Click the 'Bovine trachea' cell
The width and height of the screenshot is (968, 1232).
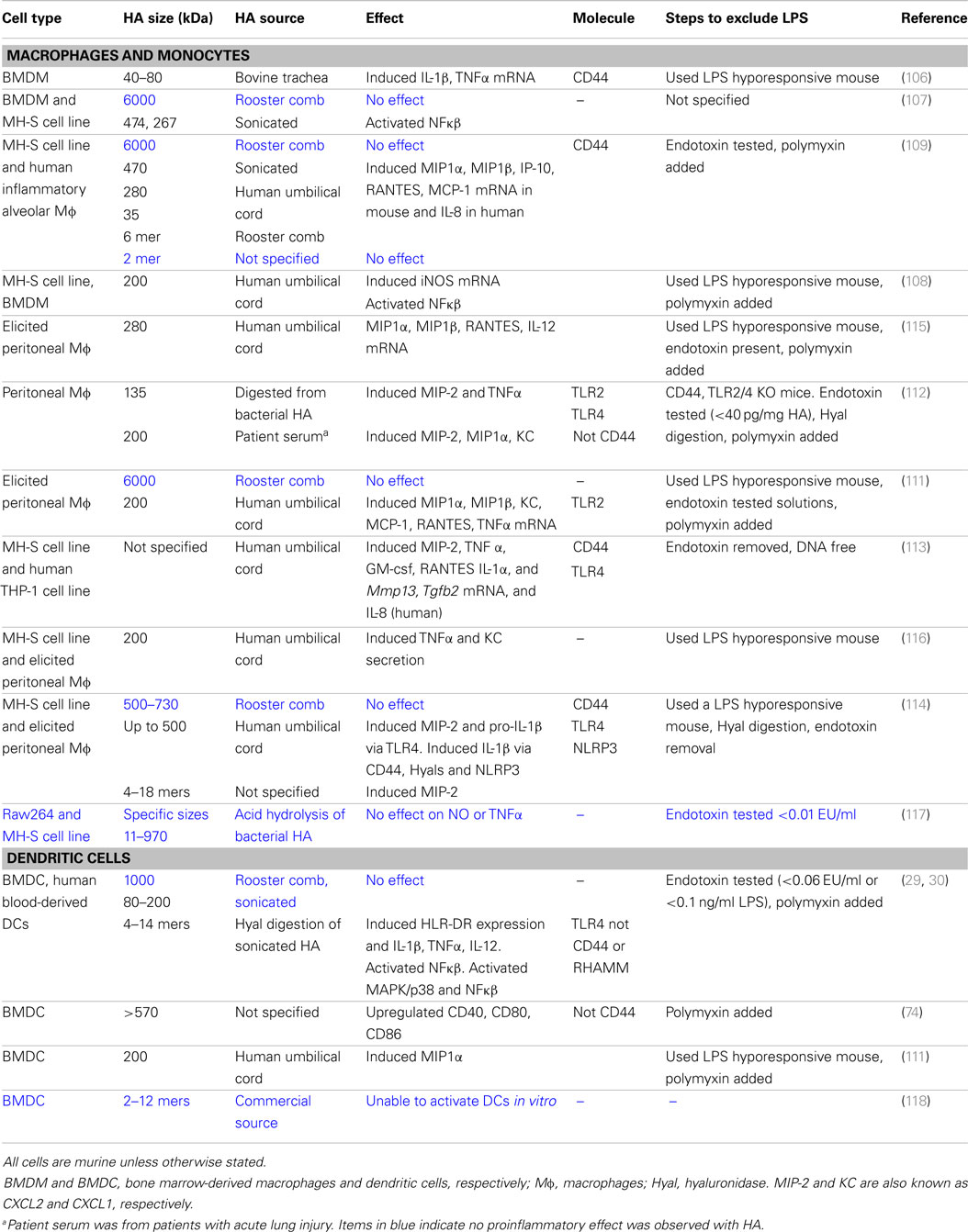281,78
